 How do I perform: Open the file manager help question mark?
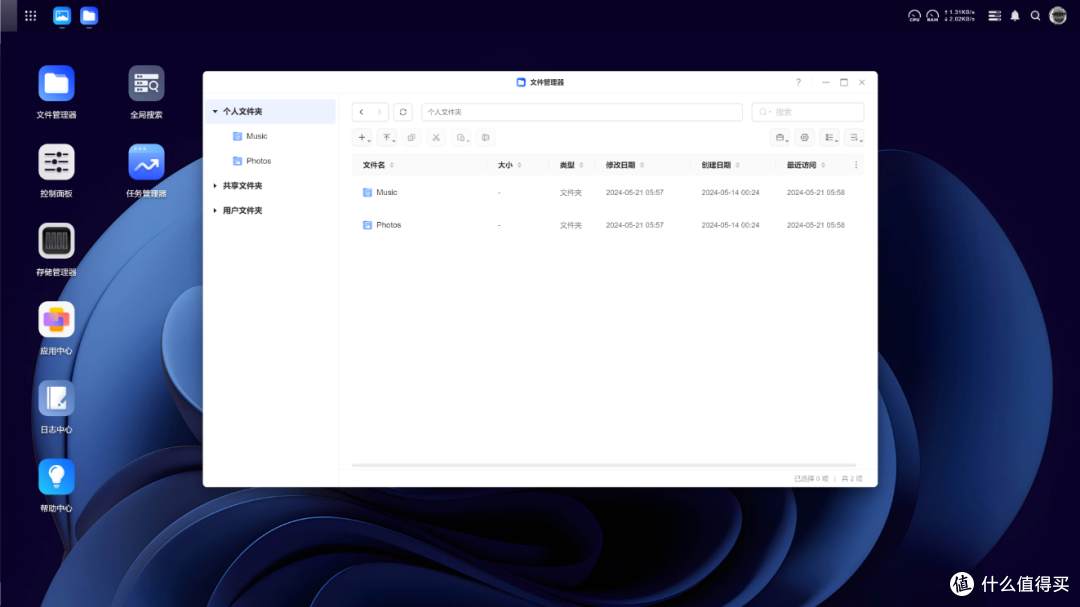tap(798, 82)
